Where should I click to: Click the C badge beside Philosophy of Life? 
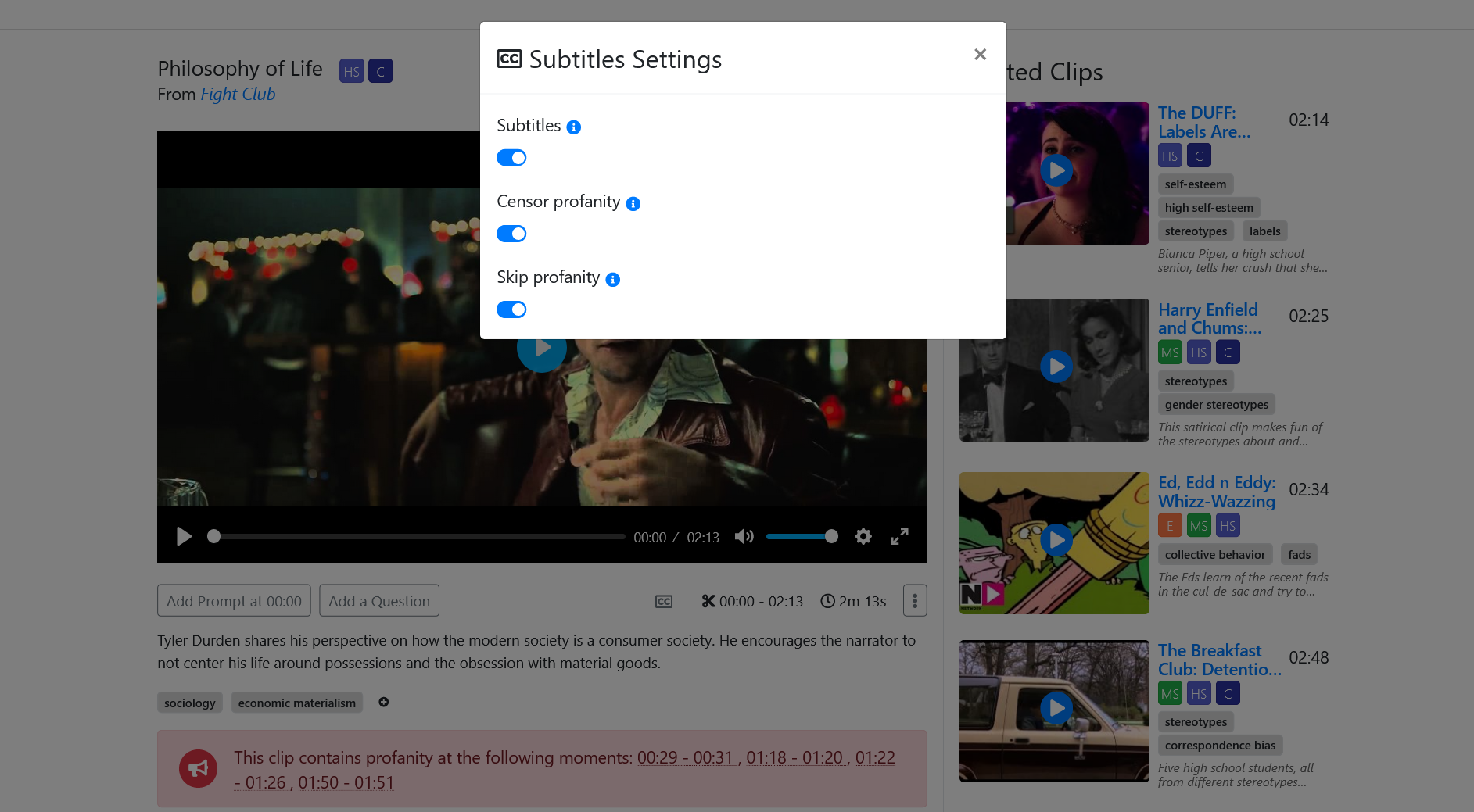[x=381, y=71]
